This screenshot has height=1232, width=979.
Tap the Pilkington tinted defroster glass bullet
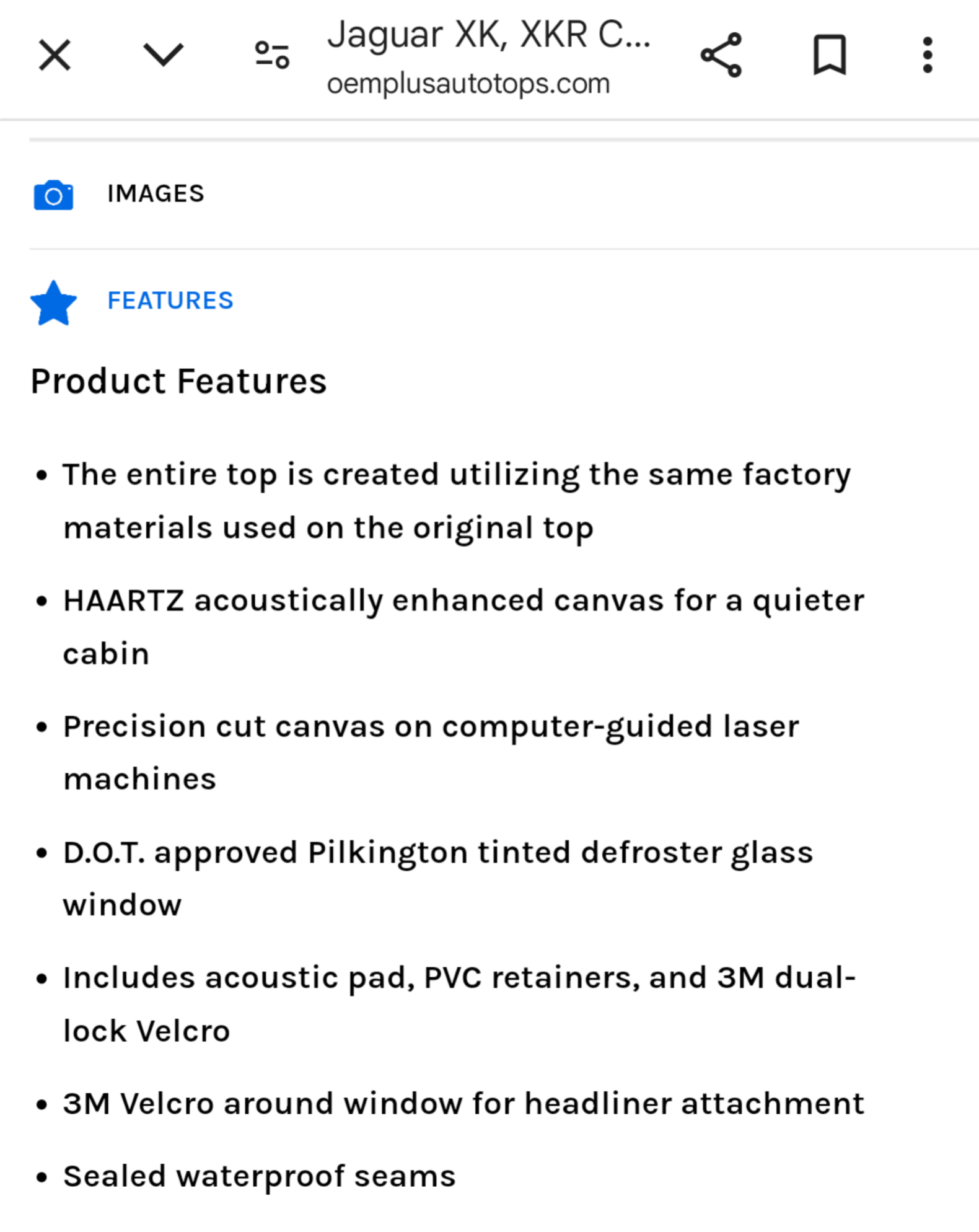point(437,853)
